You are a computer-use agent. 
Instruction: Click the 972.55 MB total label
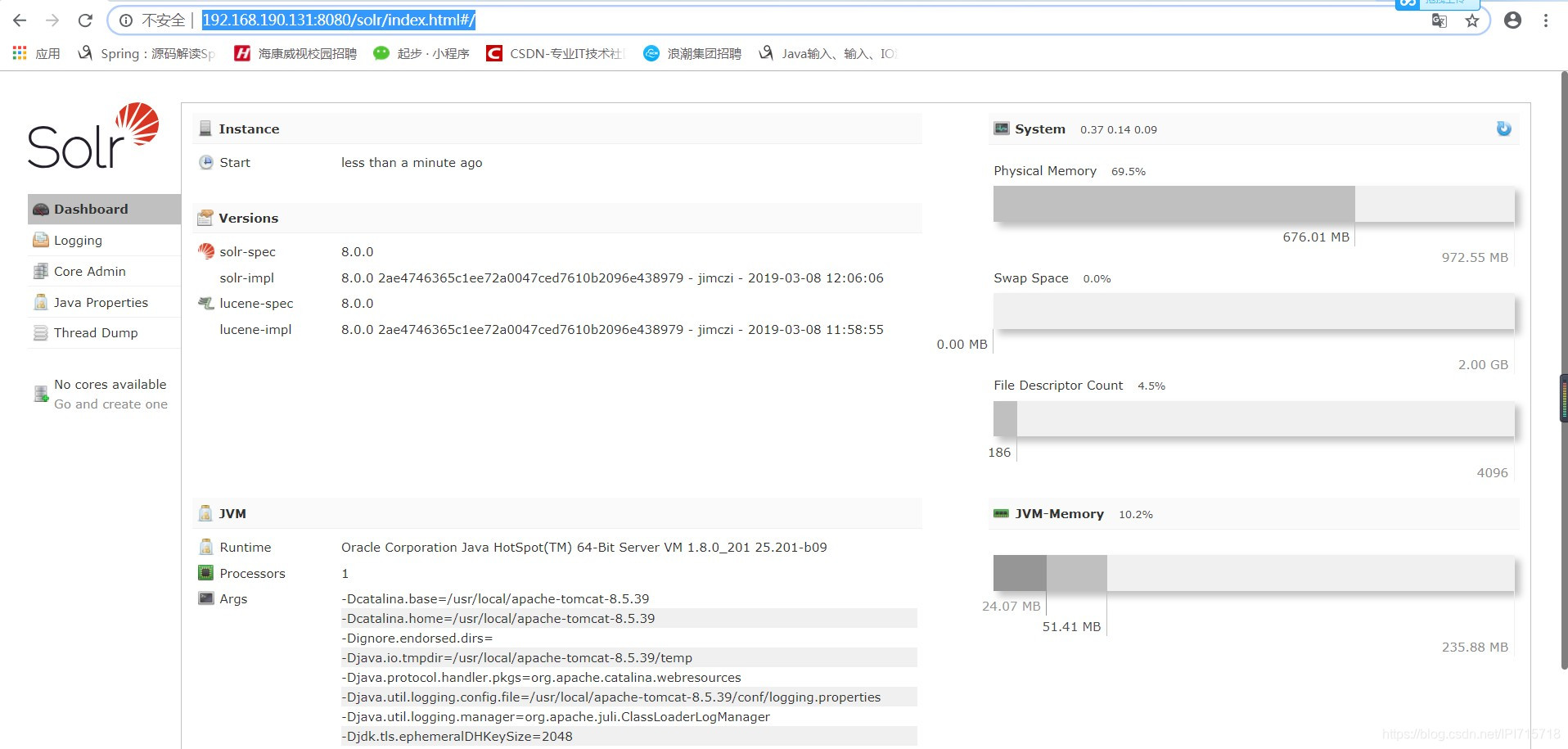(1475, 257)
